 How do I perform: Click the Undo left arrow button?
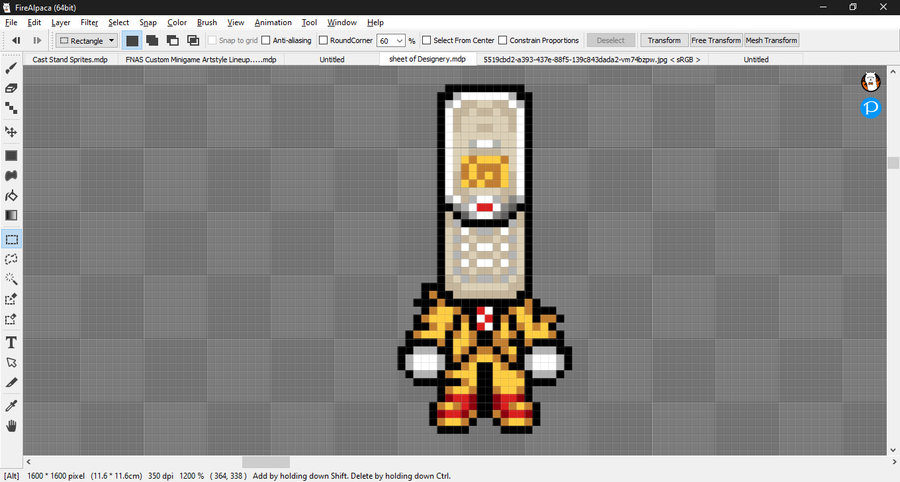[x=16, y=40]
